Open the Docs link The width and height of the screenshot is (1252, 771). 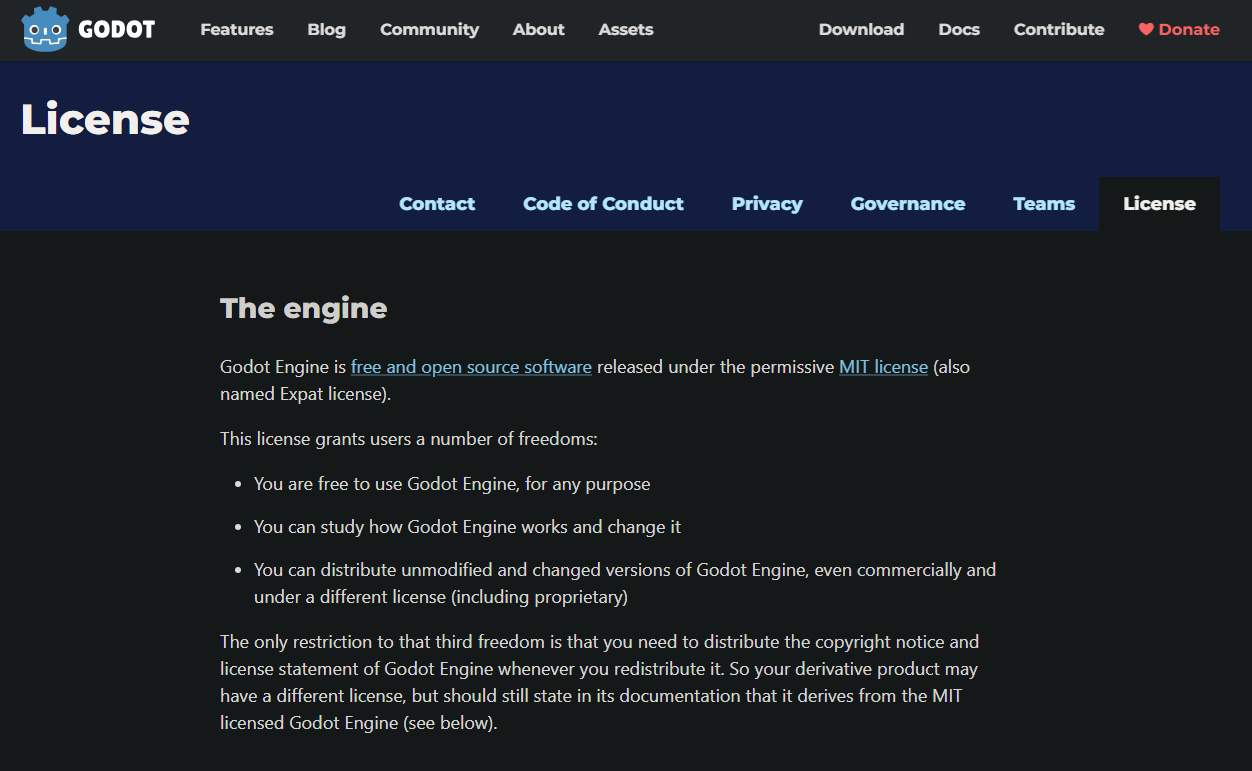click(959, 30)
